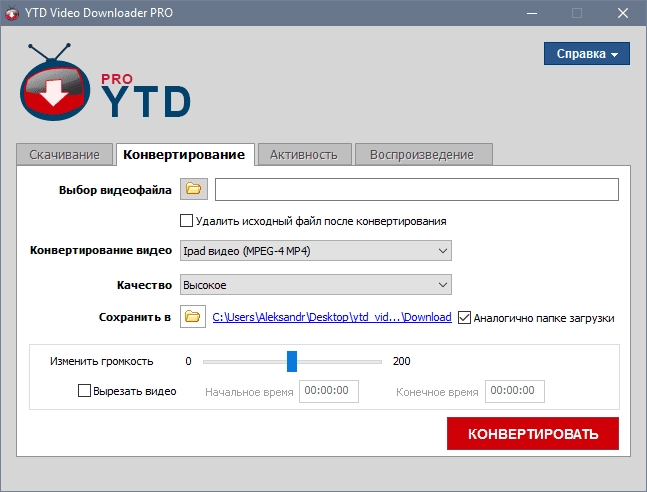
Task: Click the blue volume slider handle
Action: tap(292, 362)
